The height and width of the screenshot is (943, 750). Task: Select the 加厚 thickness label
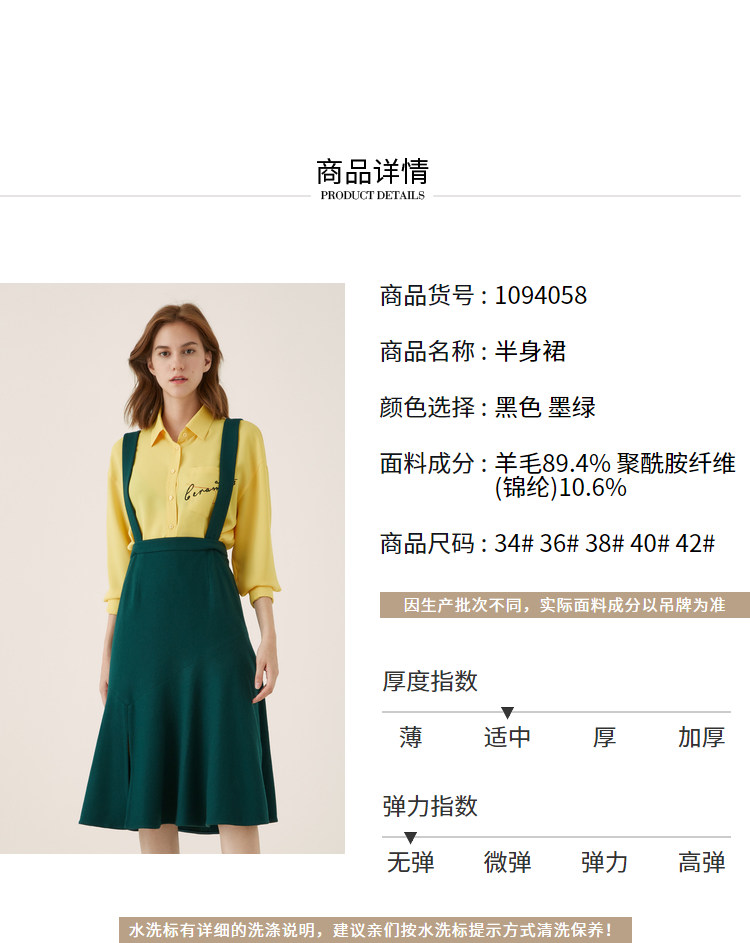click(x=701, y=737)
